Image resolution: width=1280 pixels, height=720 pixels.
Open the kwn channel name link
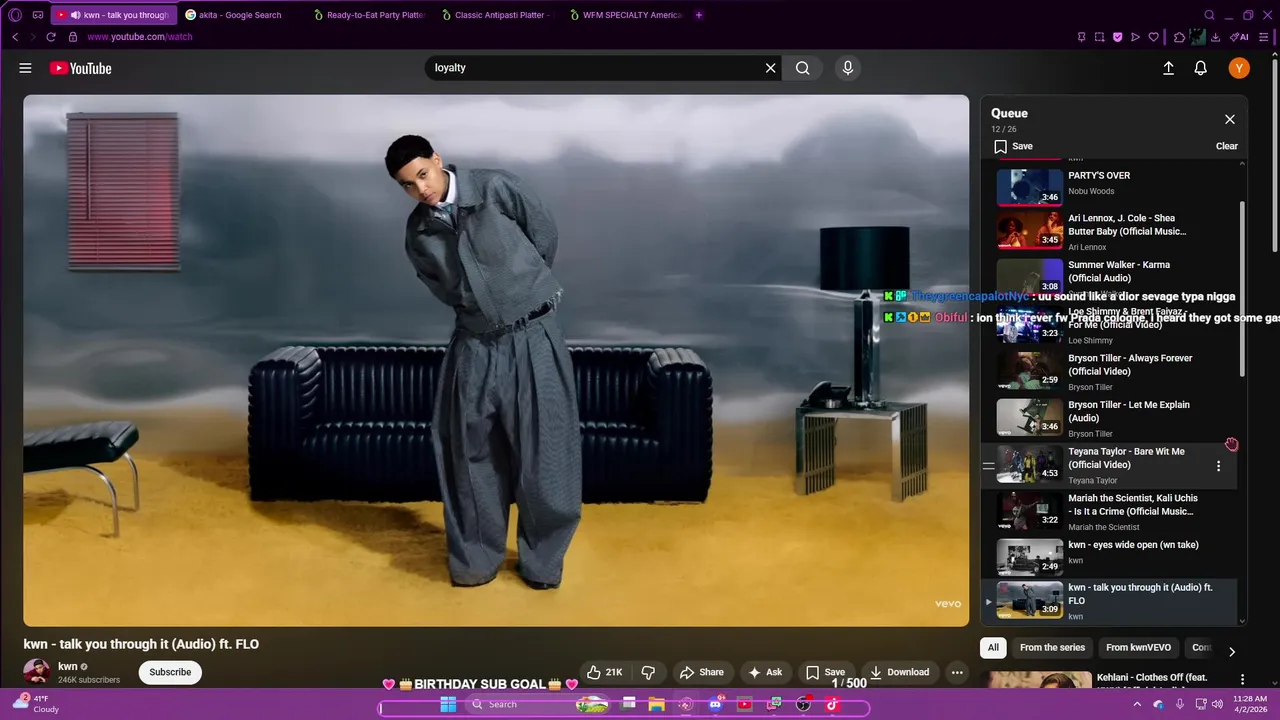pyautogui.click(x=68, y=666)
